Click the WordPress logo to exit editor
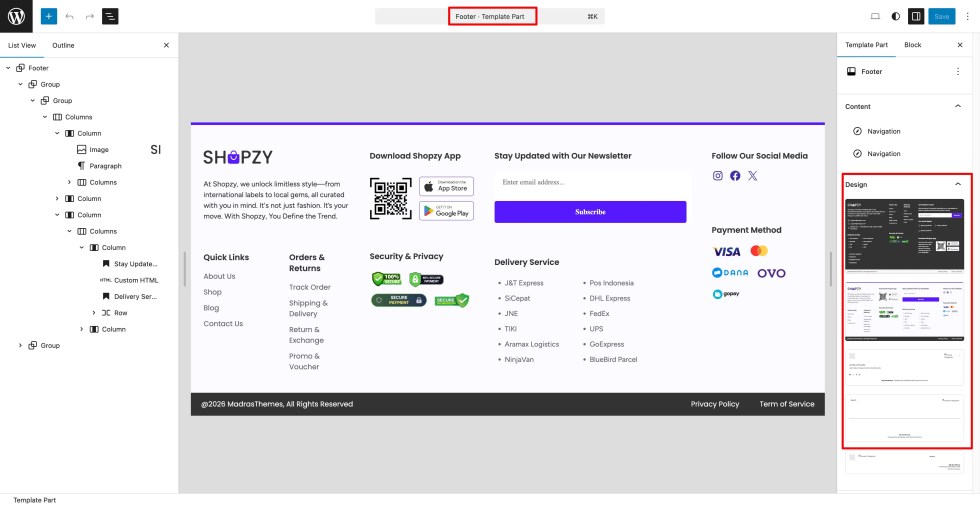The width and height of the screenshot is (980, 506). click(16, 16)
